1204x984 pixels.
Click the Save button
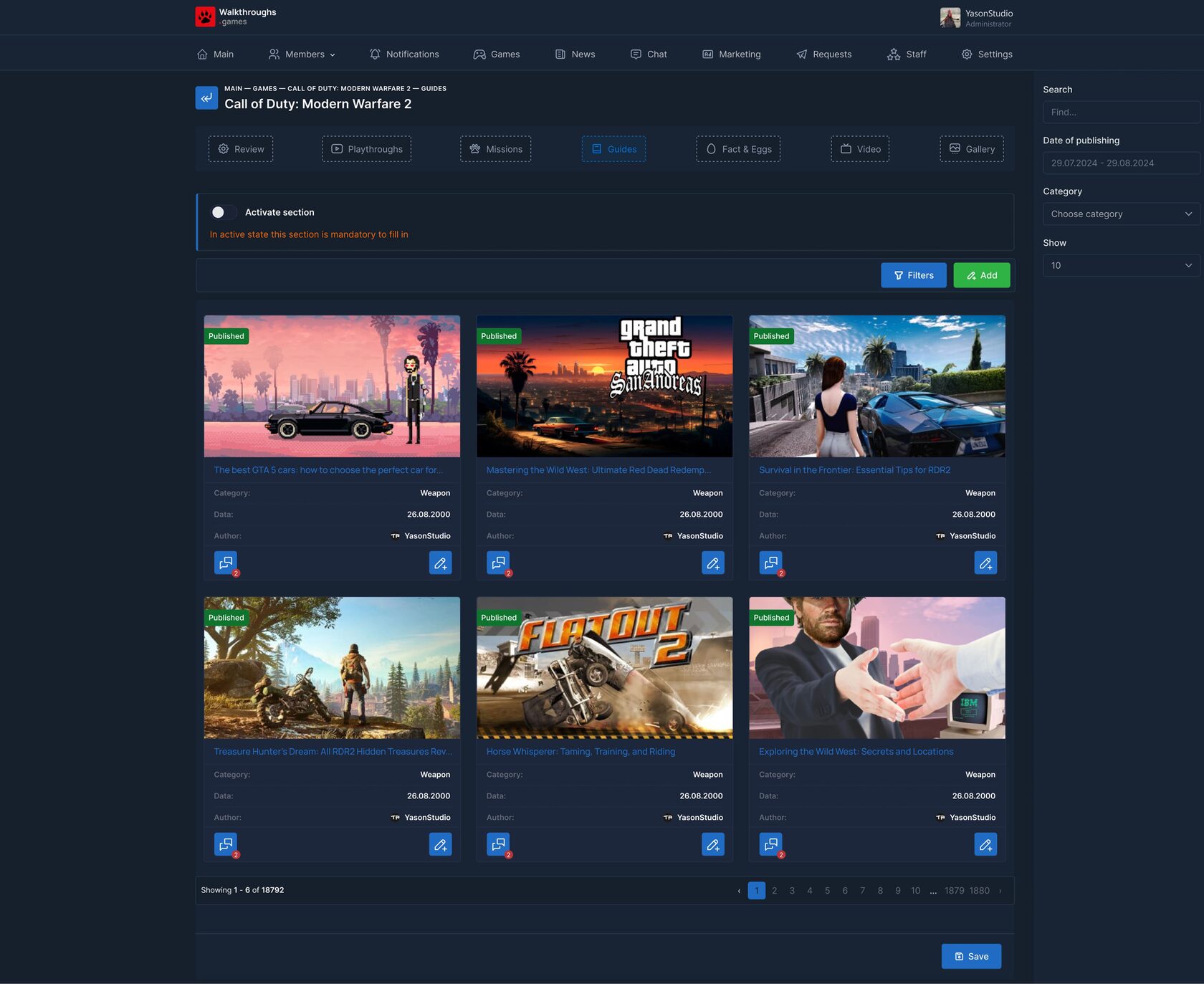[971, 957]
